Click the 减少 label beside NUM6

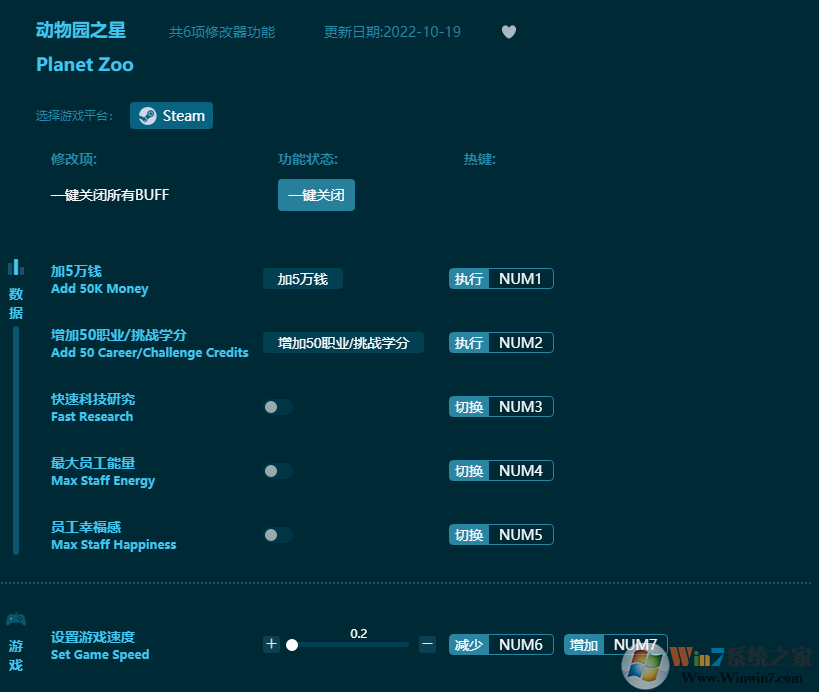pyautogui.click(x=469, y=644)
